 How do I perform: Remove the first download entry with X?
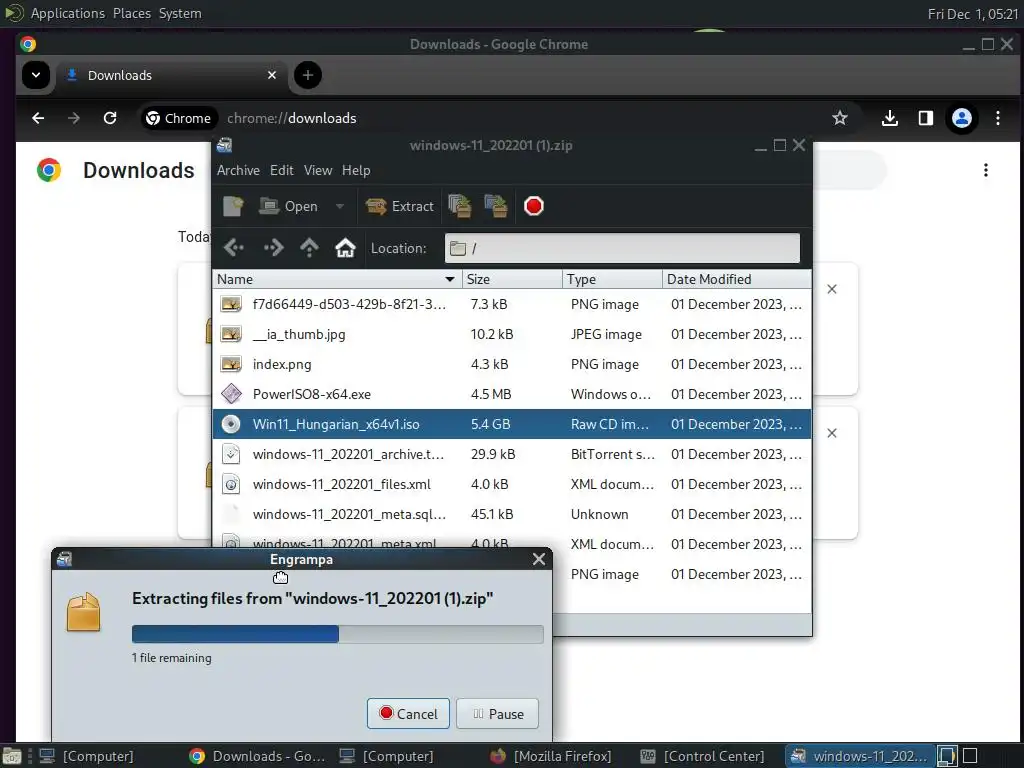(x=831, y=289)
